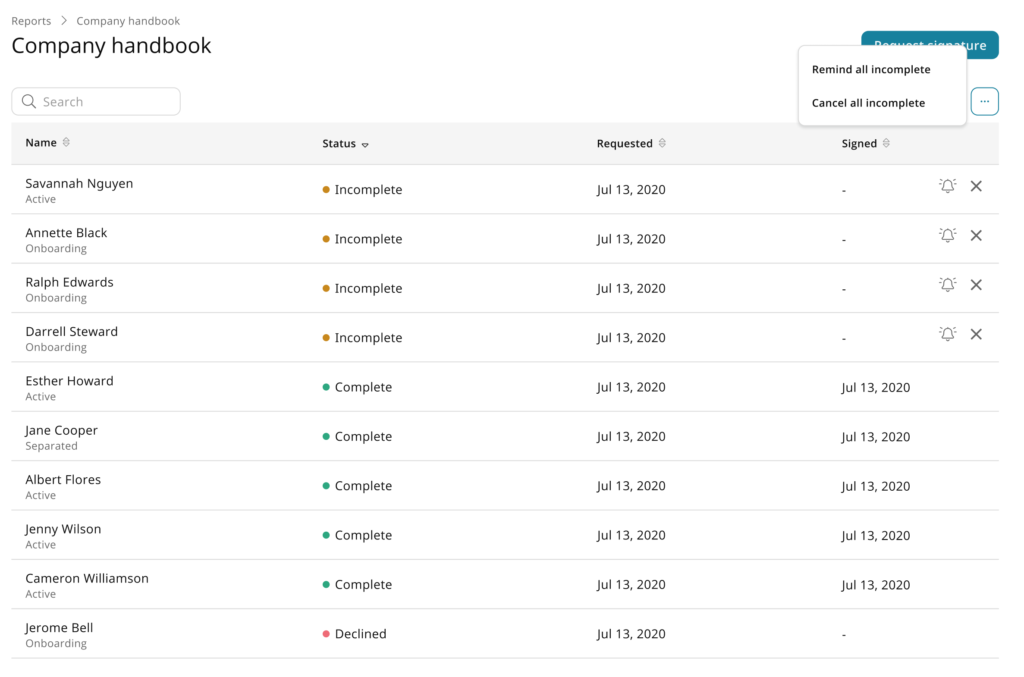Click Separated label under Jane Cooper
Viewport: 1024px width, 677px height.
pos(51,446)
